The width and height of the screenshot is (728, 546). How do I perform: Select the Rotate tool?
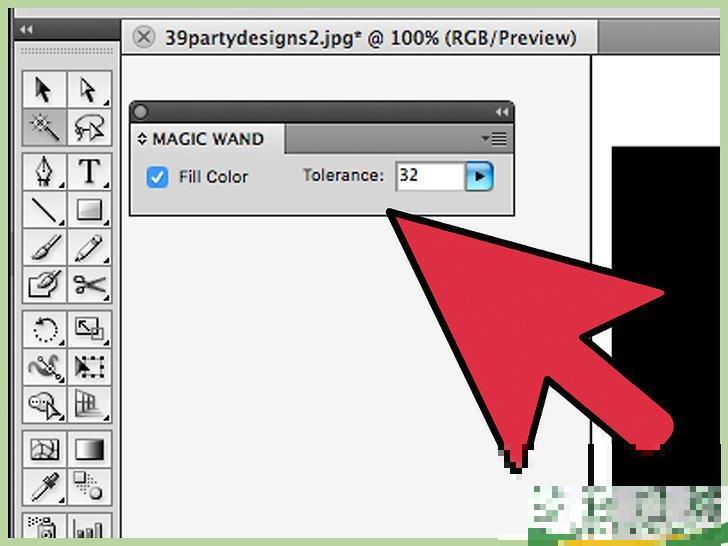[x=44, y=329]
